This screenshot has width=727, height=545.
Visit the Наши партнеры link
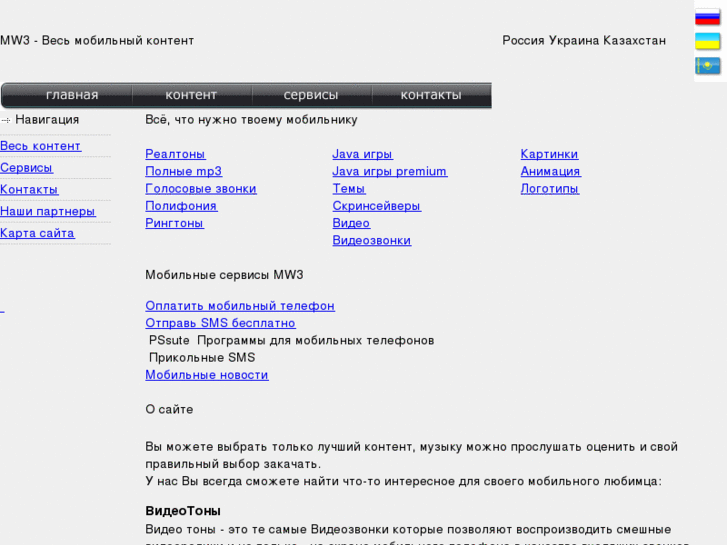coord(48,212)
